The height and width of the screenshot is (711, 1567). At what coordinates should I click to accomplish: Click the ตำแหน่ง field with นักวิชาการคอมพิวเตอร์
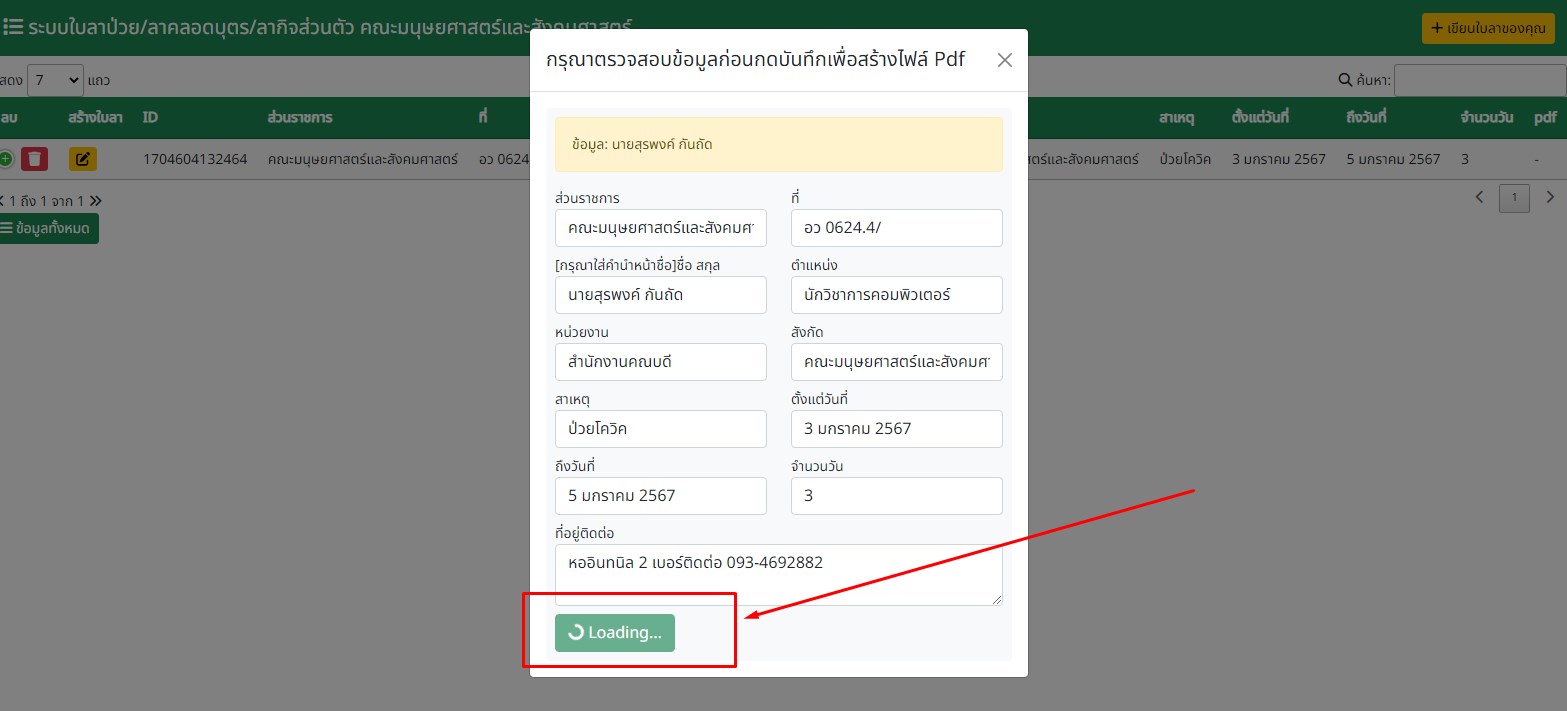coord(896,295)
